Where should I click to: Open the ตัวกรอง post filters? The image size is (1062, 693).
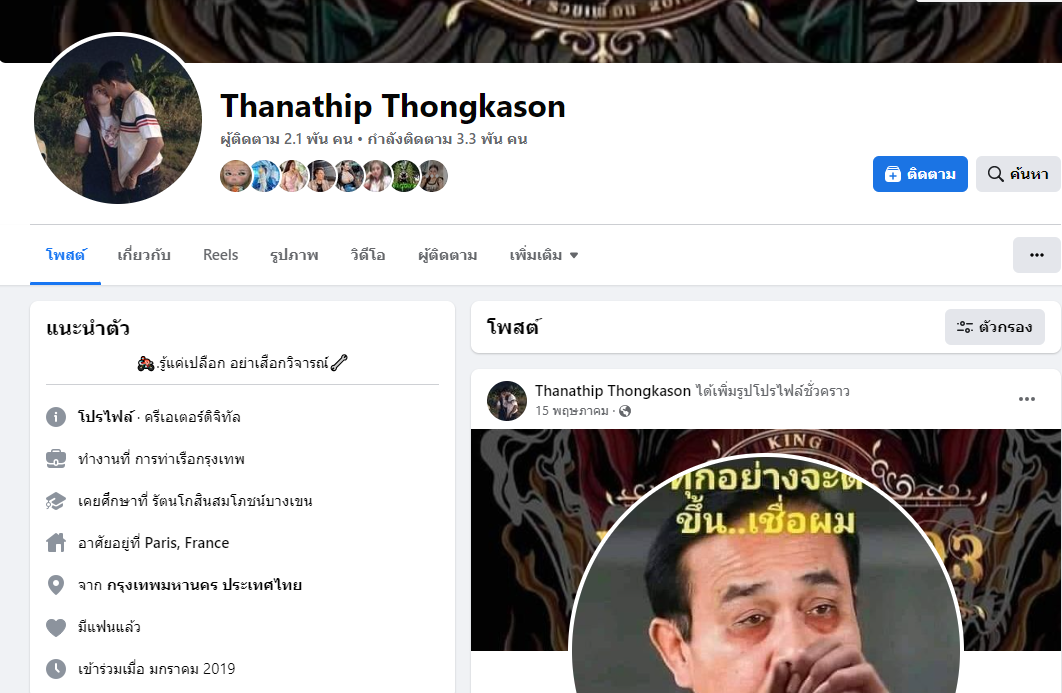(x=995, y=327)
